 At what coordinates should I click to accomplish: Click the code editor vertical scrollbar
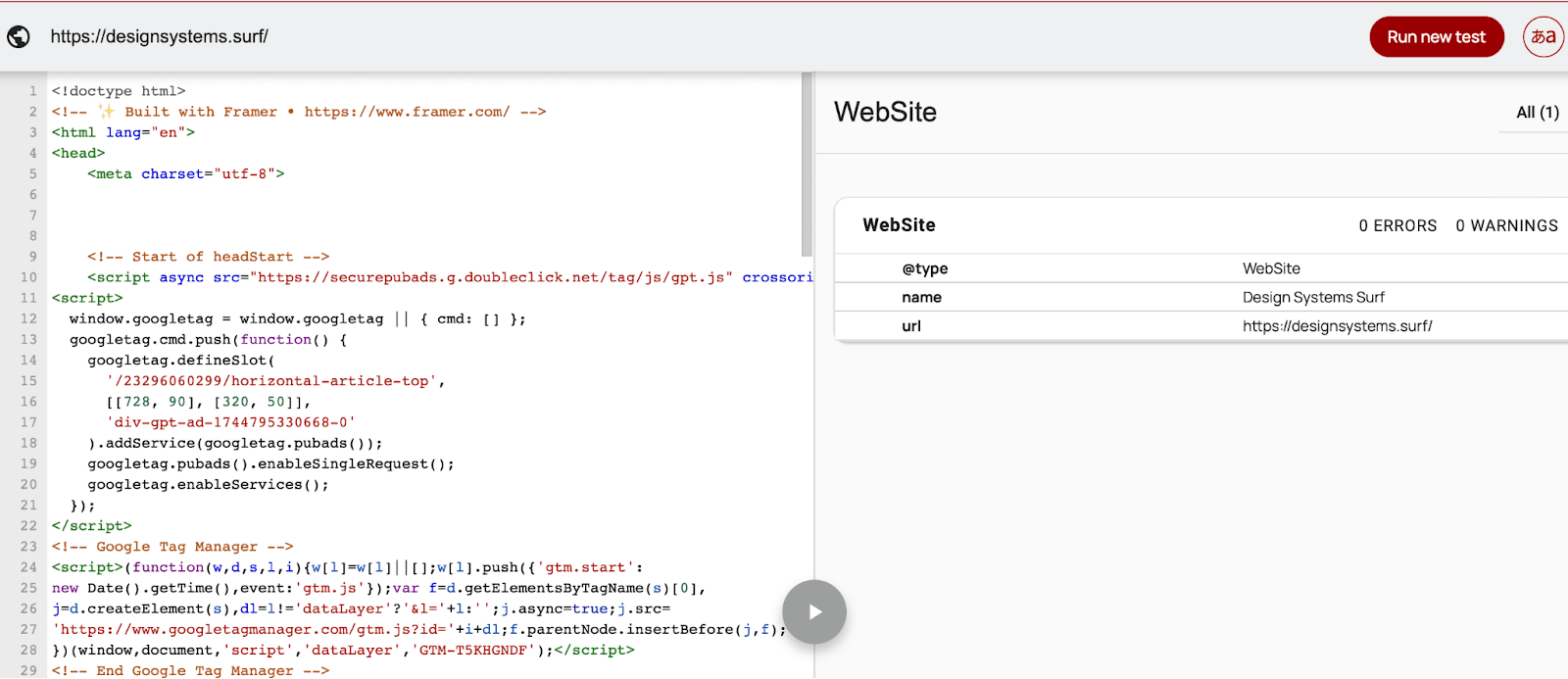(807, 165)
